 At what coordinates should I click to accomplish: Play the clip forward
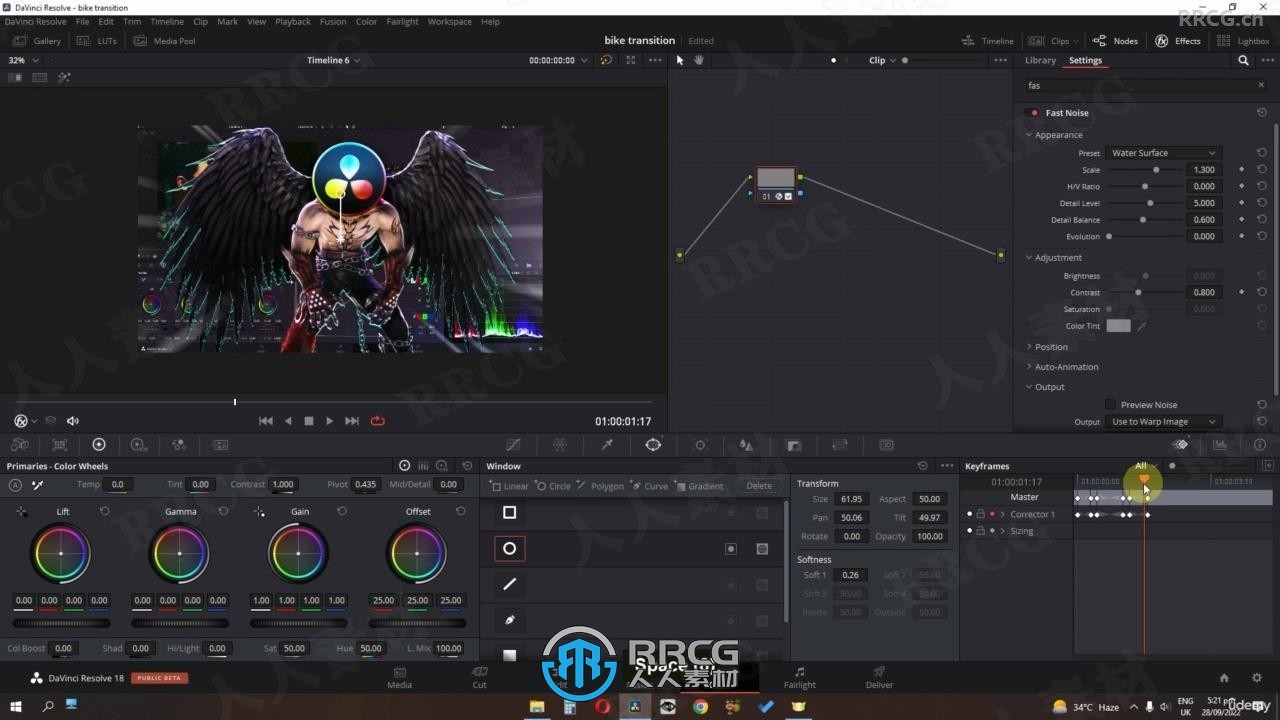tap(329, 421)
